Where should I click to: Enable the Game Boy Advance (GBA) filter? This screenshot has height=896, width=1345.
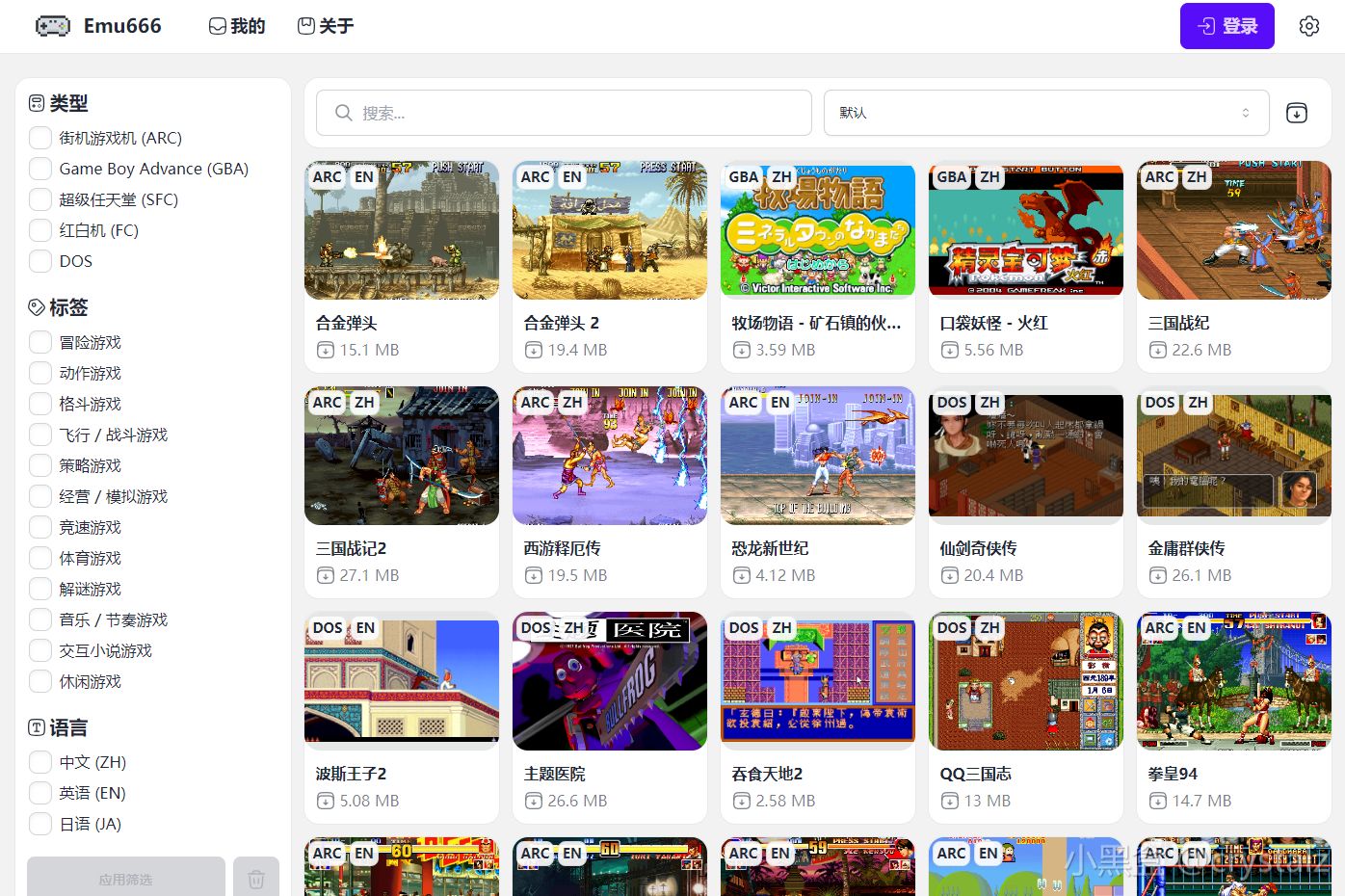click(x=40, y=169)
